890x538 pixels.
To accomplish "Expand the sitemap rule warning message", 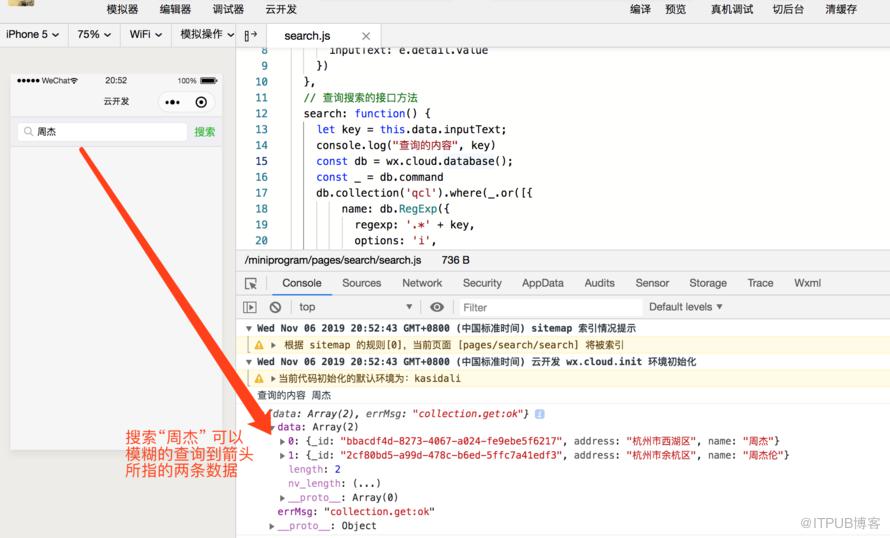I will (x=274, y=345).
